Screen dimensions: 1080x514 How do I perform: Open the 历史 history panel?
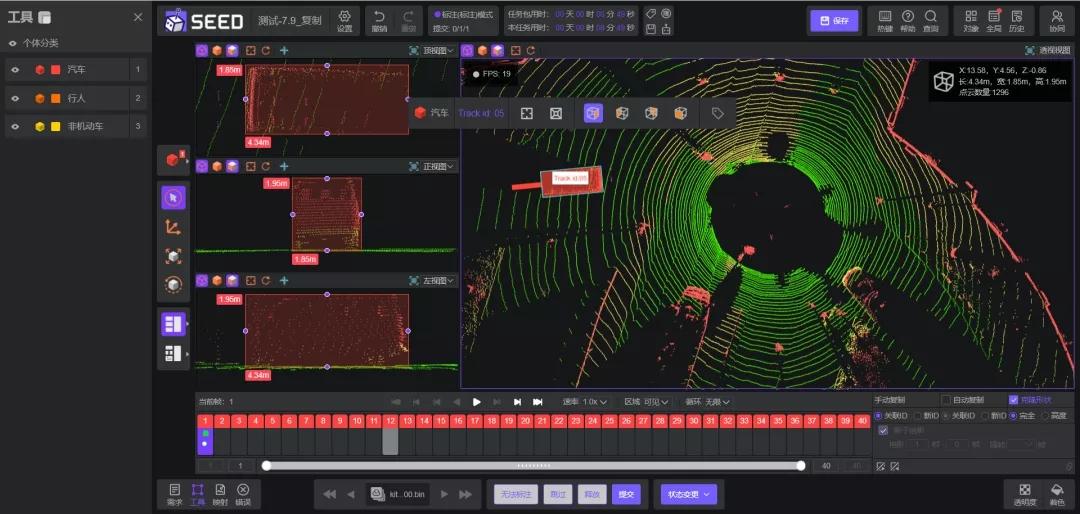click(1017, 21)
